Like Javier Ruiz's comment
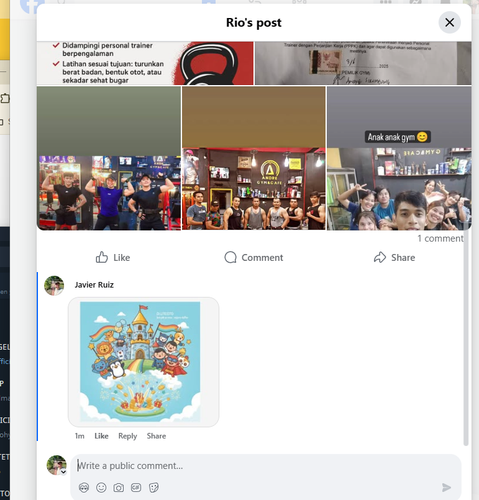This screenshot has width=479, height=500. click(101, 436)
